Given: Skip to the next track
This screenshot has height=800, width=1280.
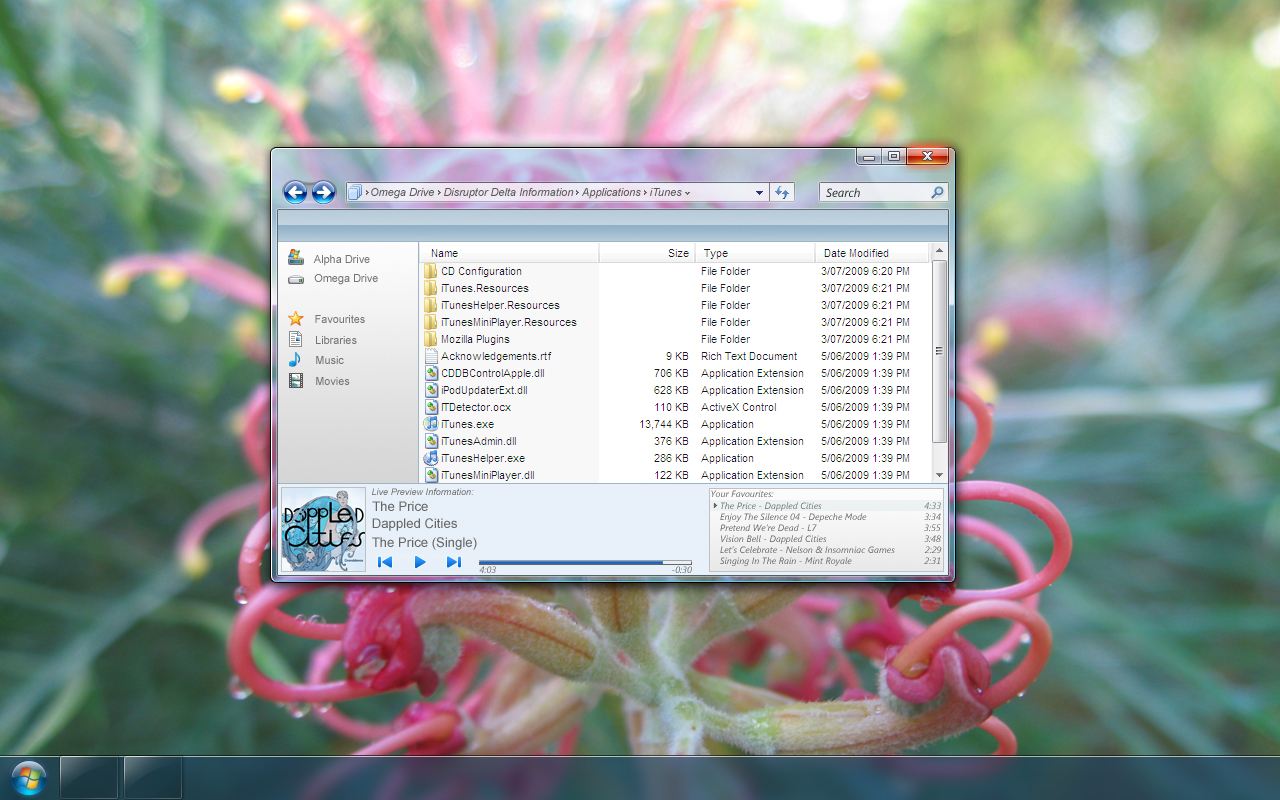Looking at the screenshot, I should coord(453,562).
